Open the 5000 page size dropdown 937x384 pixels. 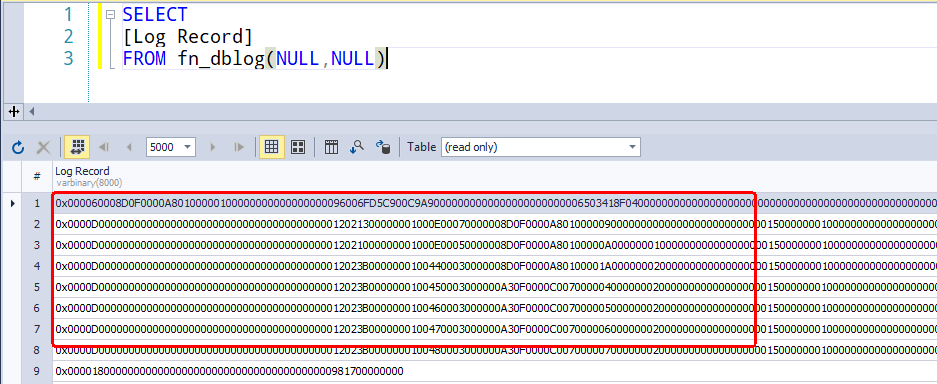171,147
